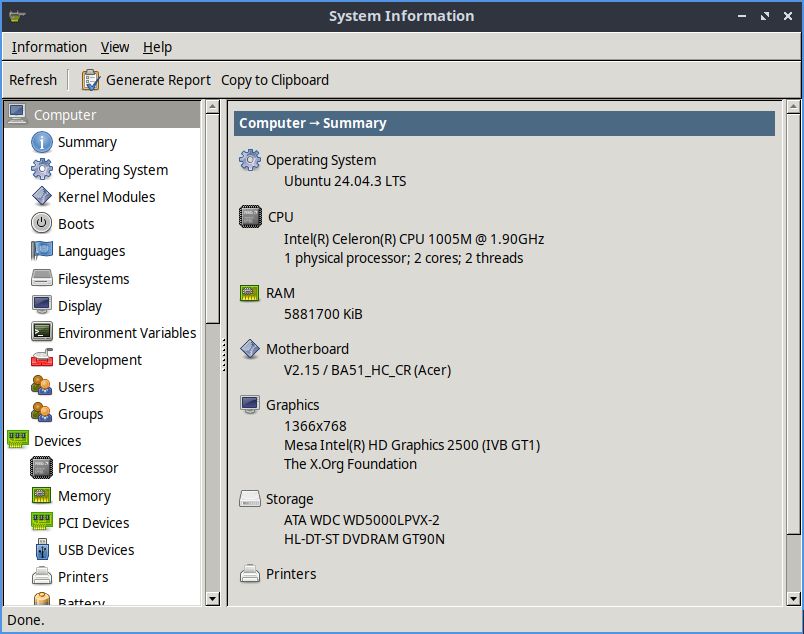Viewport: 804px width, 634px height.
Task: Open the Information menu
Action: (49, 47)
